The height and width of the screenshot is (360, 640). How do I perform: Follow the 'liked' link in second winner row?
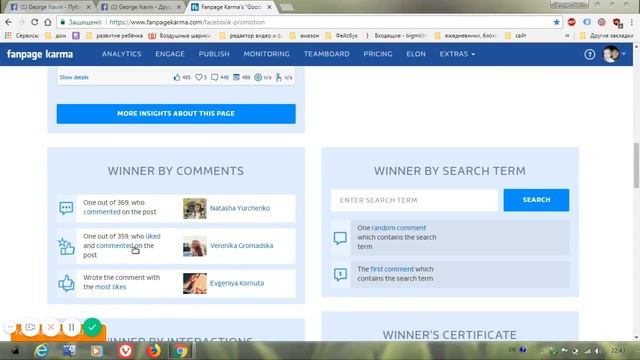153,236
